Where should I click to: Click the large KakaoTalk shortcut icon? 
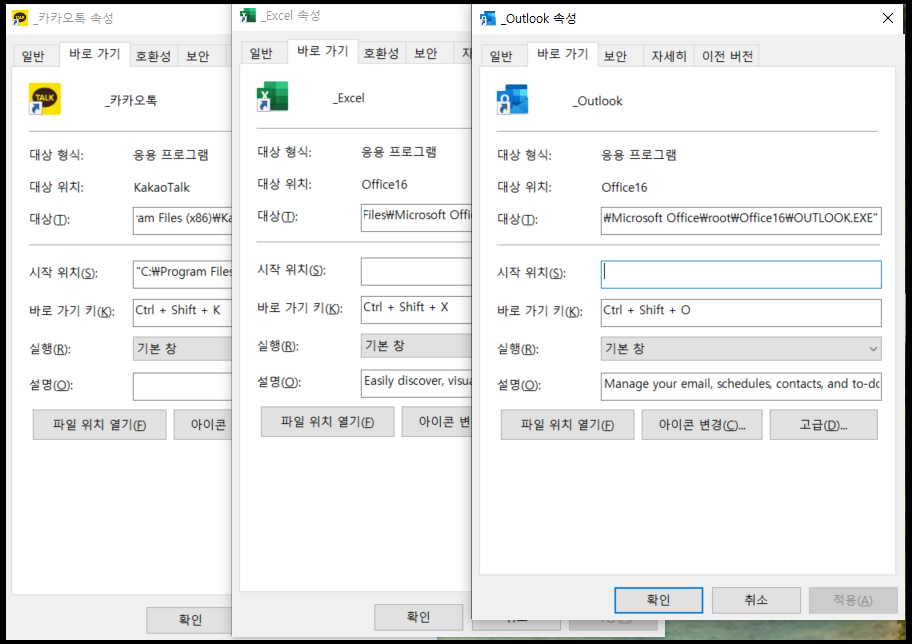pos(45,99)
